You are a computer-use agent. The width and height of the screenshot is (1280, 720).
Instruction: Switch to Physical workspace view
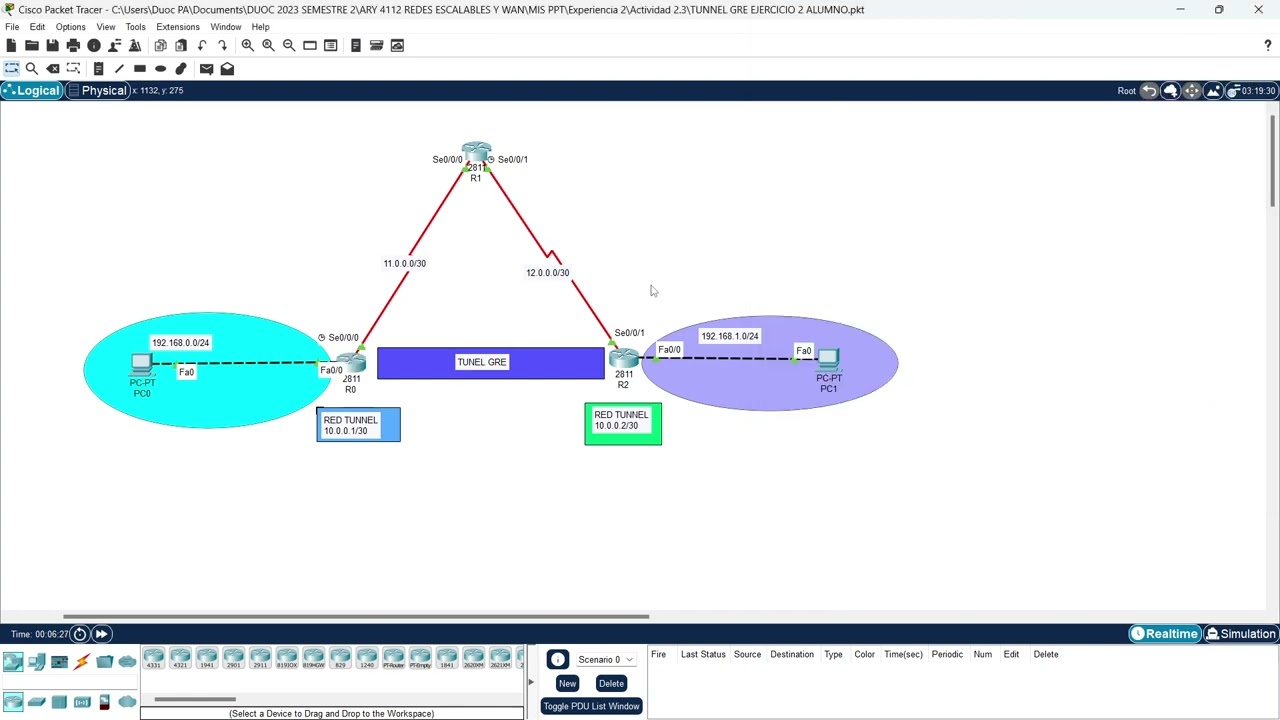97,91
